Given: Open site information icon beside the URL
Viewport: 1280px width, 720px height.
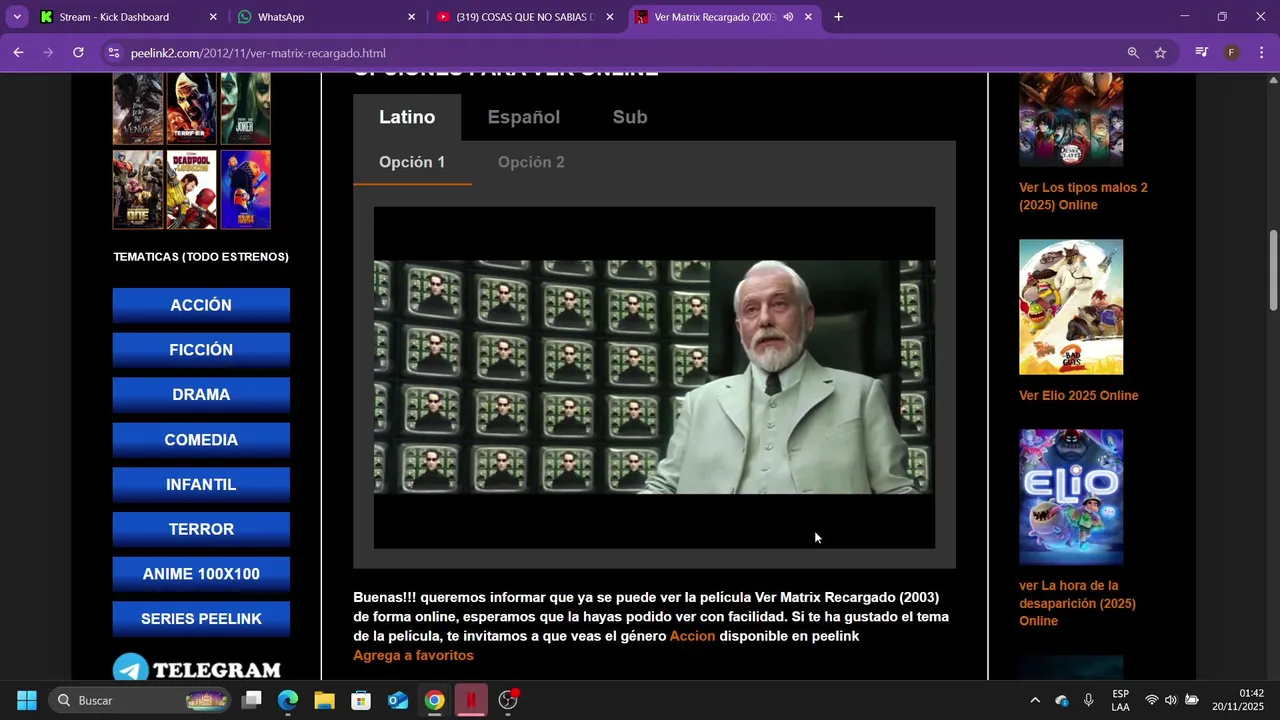Looking at the screenshot, I should 114,53.
